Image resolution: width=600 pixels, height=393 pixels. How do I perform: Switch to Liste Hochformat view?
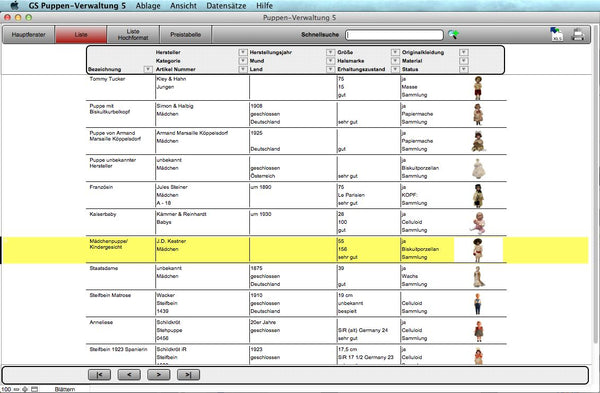(133, 34)
